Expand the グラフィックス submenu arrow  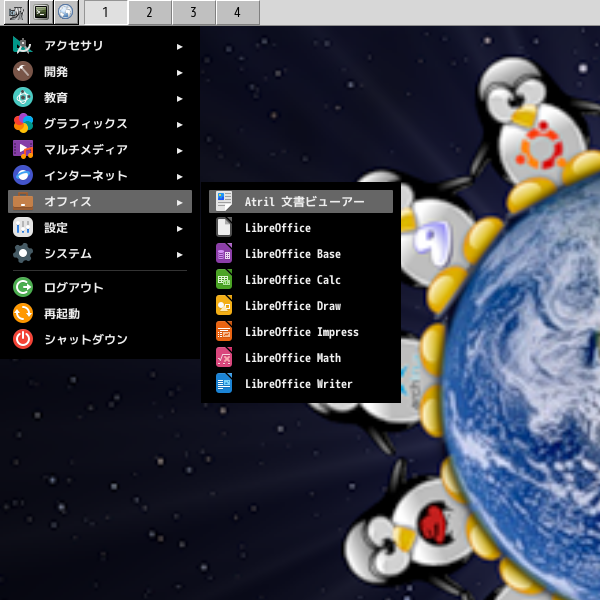(179, 125)
